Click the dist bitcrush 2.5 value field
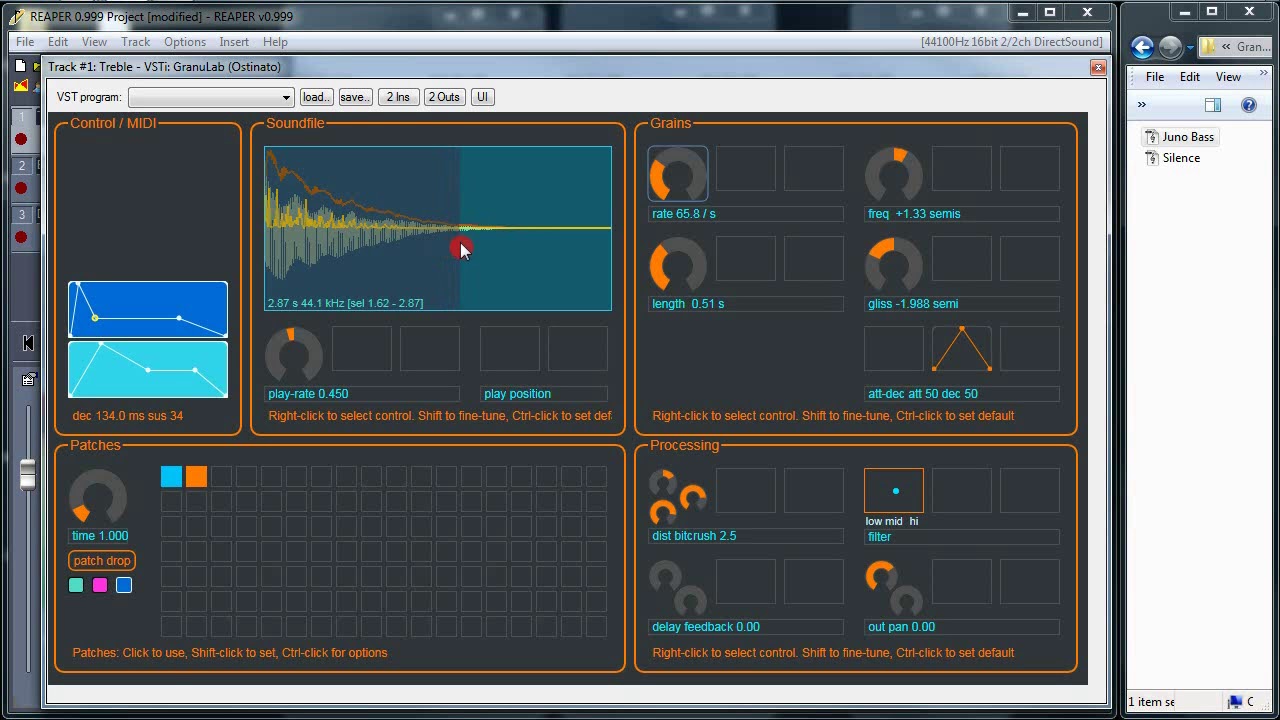 (746, 536)
